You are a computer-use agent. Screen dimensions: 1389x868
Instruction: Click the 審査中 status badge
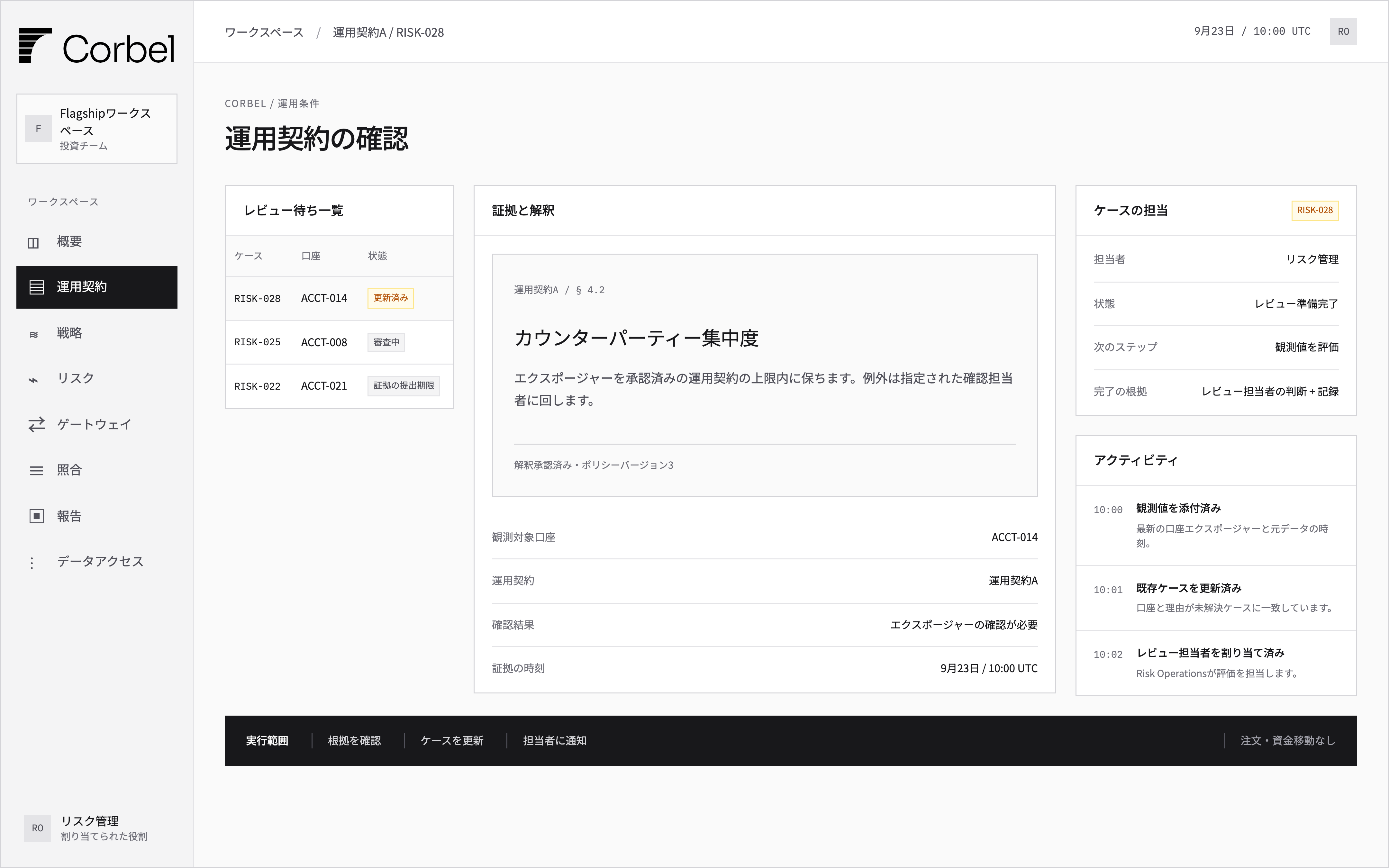tap(386, 342)
